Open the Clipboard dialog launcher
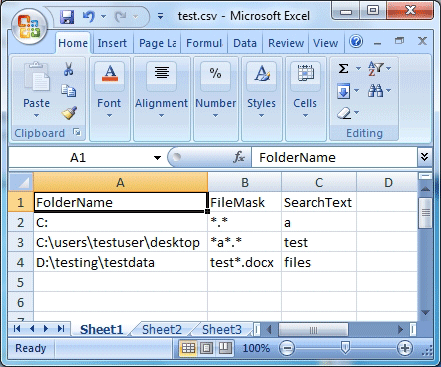 click(77, 133)
